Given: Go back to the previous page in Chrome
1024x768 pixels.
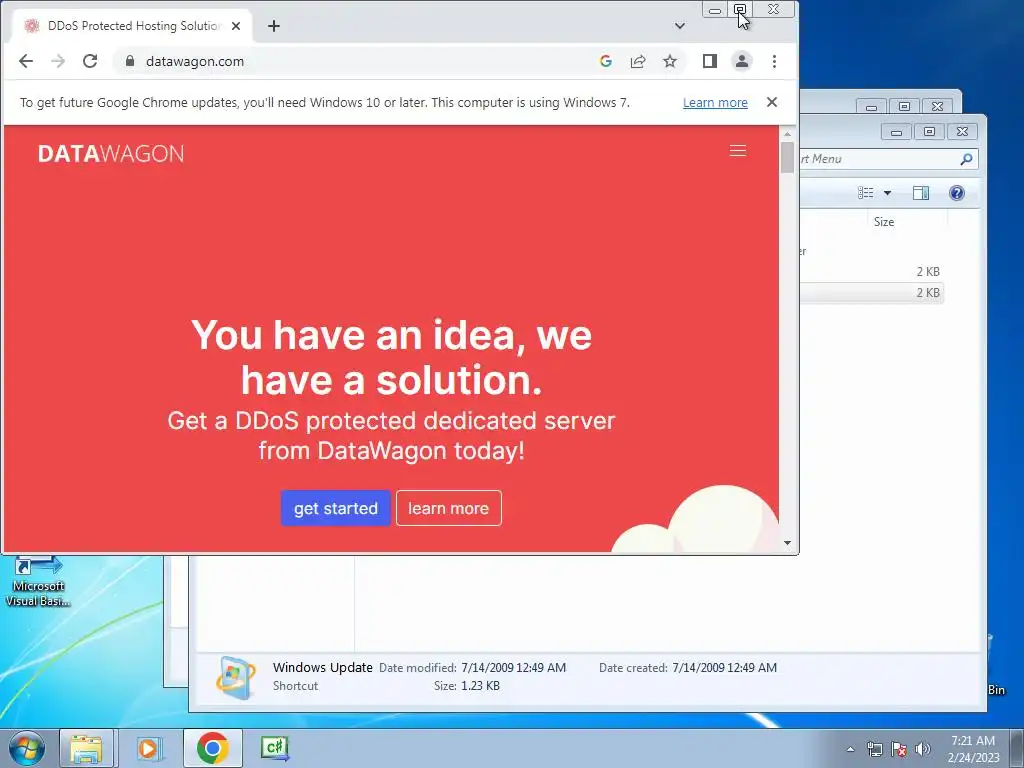Looking at the screenshot, I should click(x=25, y=61).
